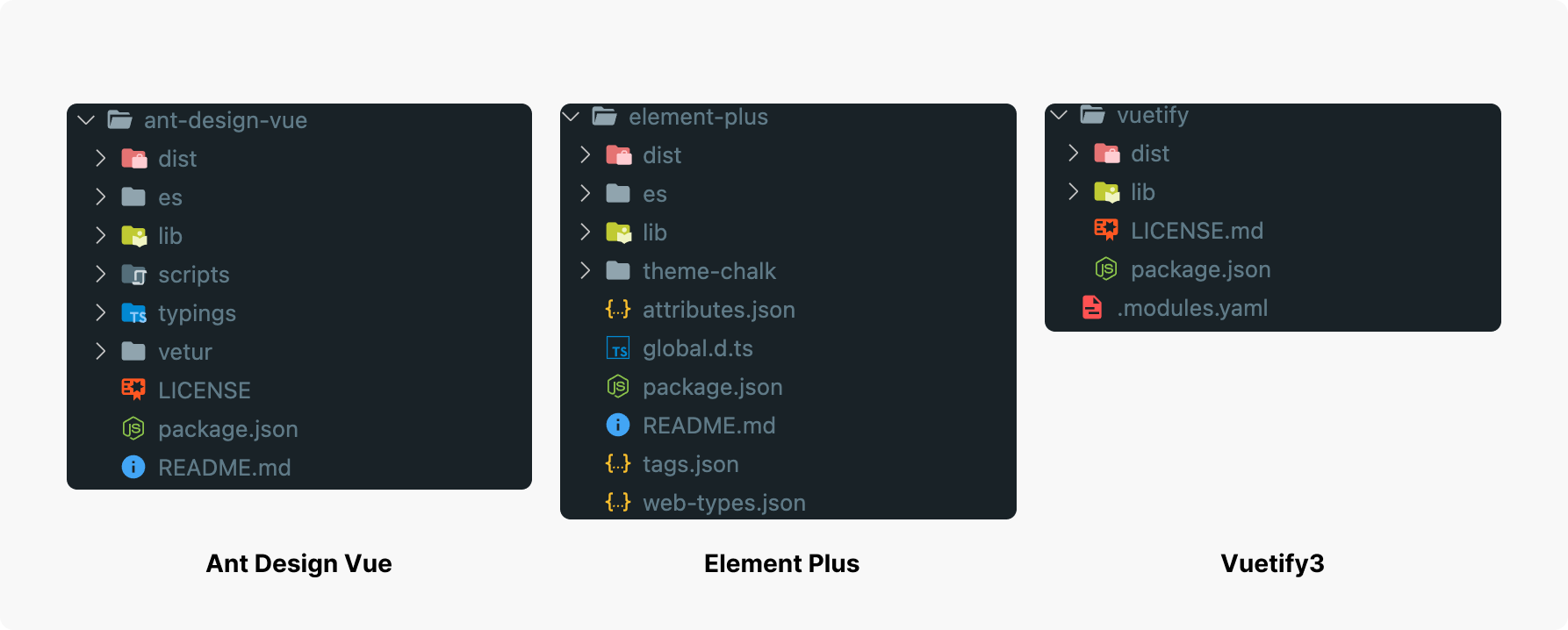
Task: Expand the vuetify dist folder chevron
Action: (x=1074, y=154)
